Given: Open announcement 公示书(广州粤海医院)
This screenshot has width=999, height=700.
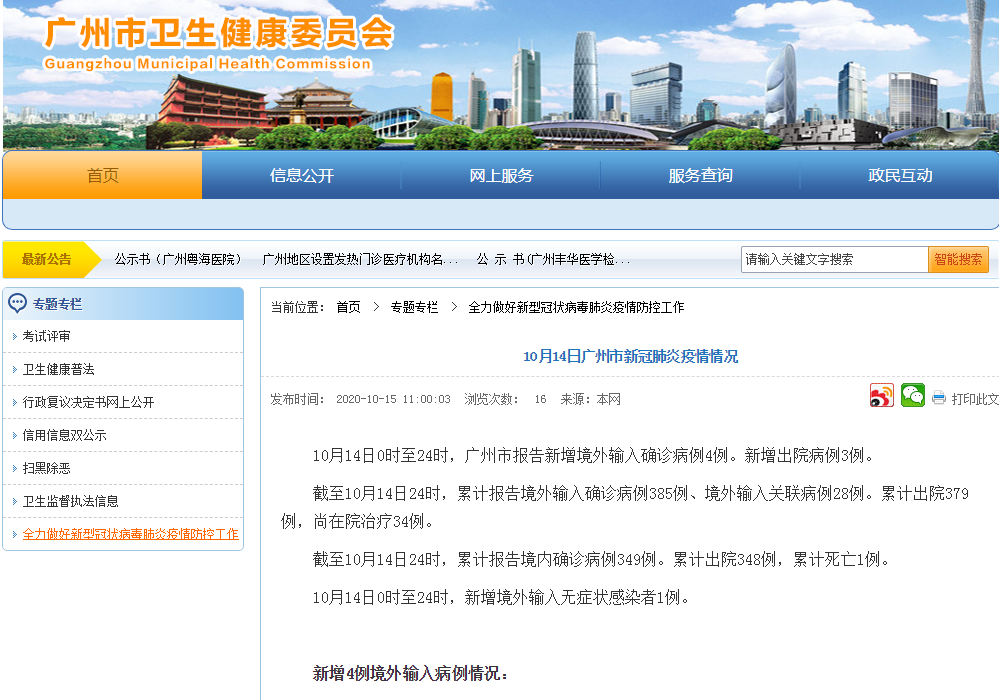Looking at the screenshot, I should (178, 259).
